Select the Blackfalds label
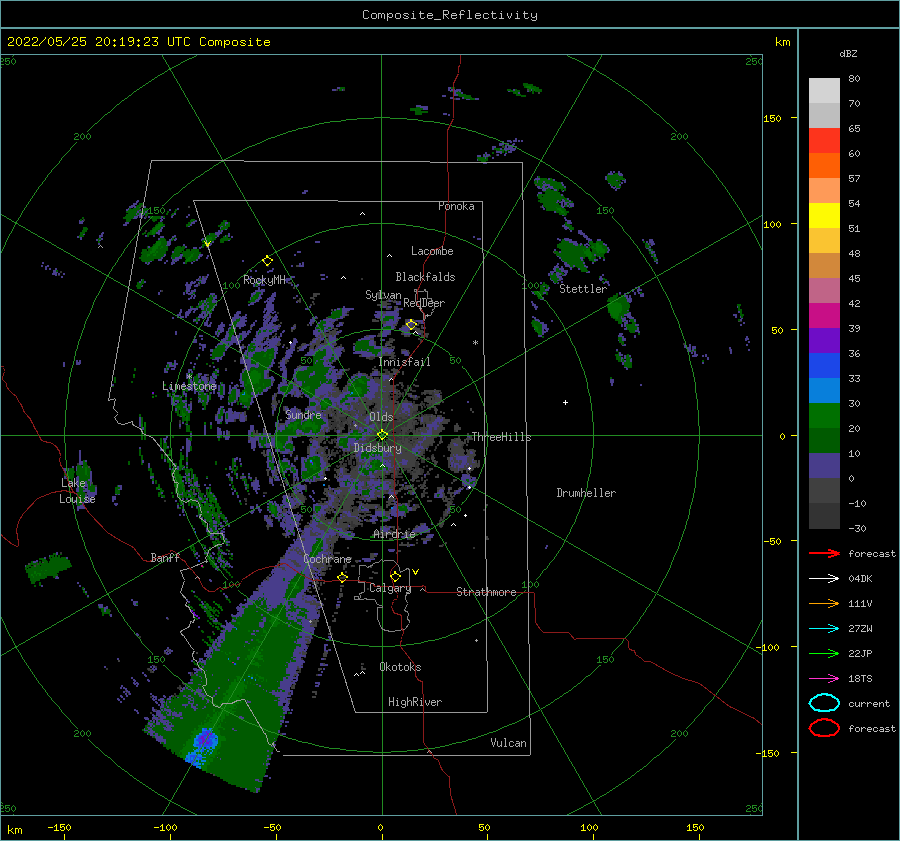900x841 pixels. [x=425, y=277]
